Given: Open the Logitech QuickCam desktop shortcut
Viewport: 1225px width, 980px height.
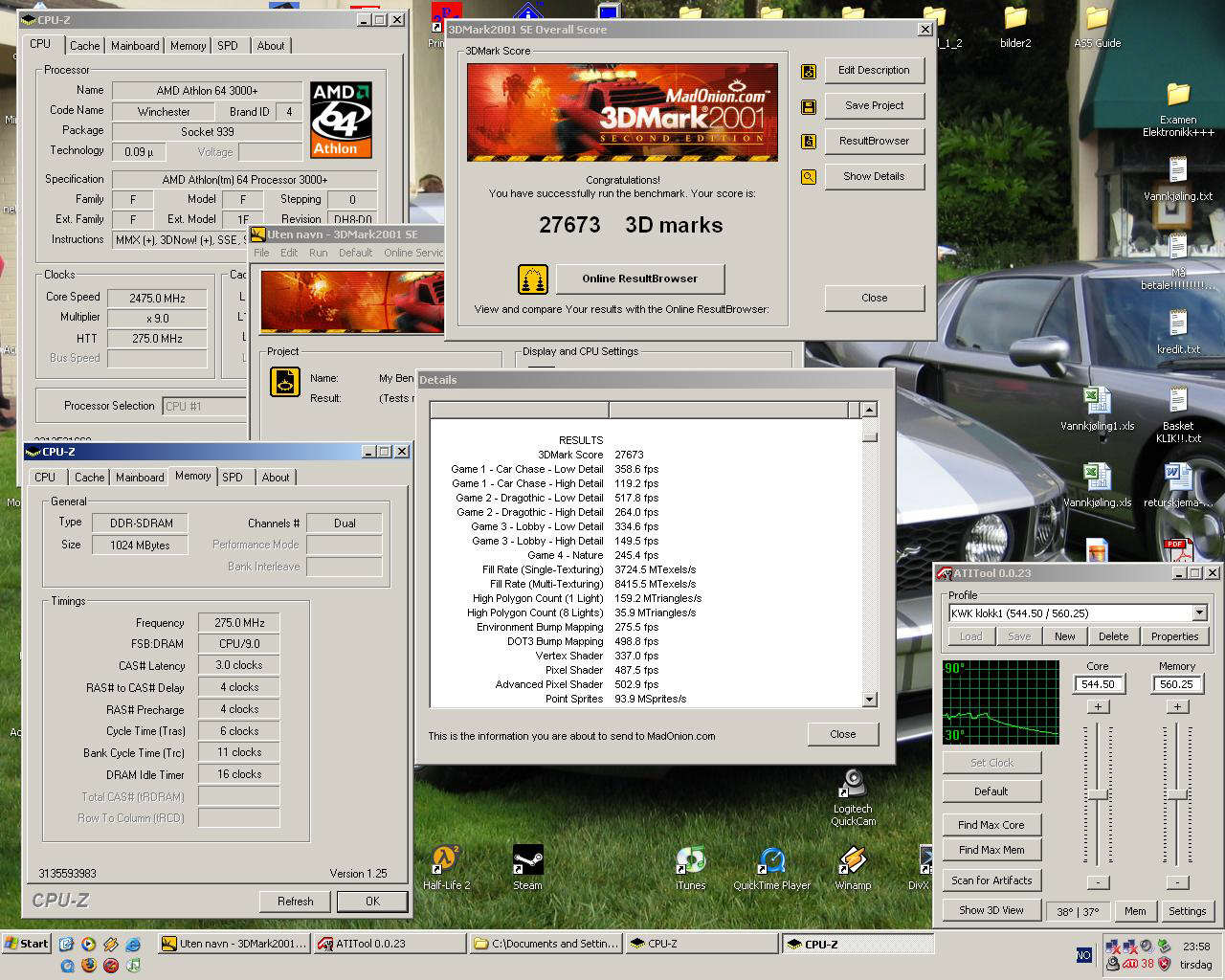Looking at the screenshot, I should point(853,784).
